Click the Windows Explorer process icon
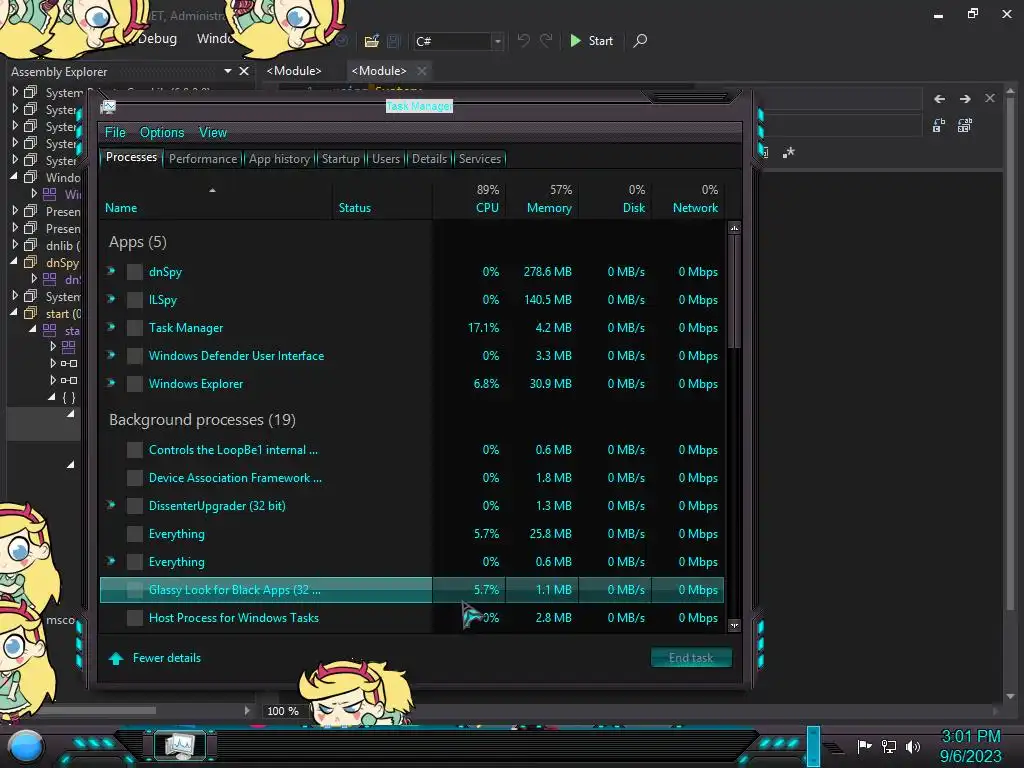1024x768 pixels. point(135,383)
